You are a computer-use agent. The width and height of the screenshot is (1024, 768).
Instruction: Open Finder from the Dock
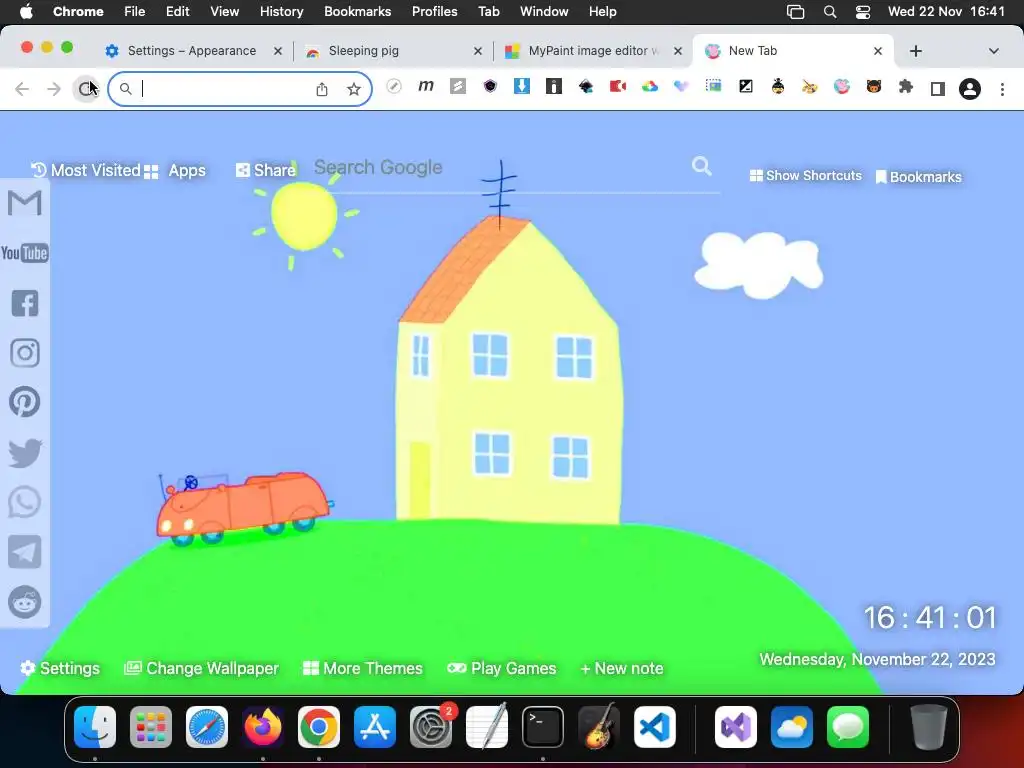pos(95,727)
